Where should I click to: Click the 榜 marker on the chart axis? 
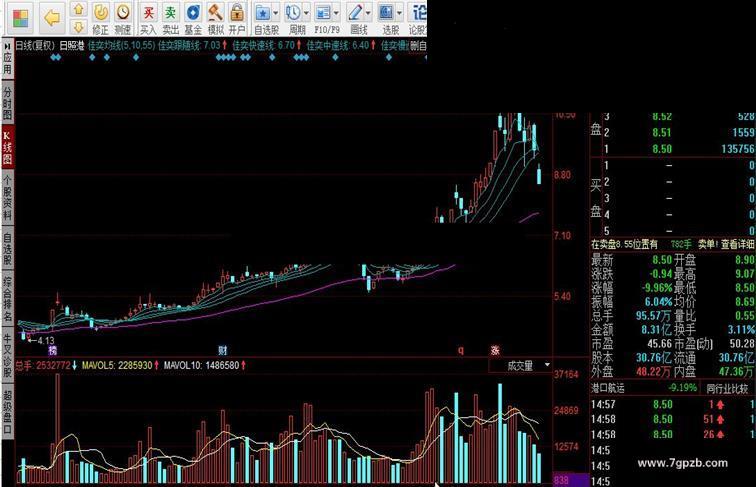[52, 350]
